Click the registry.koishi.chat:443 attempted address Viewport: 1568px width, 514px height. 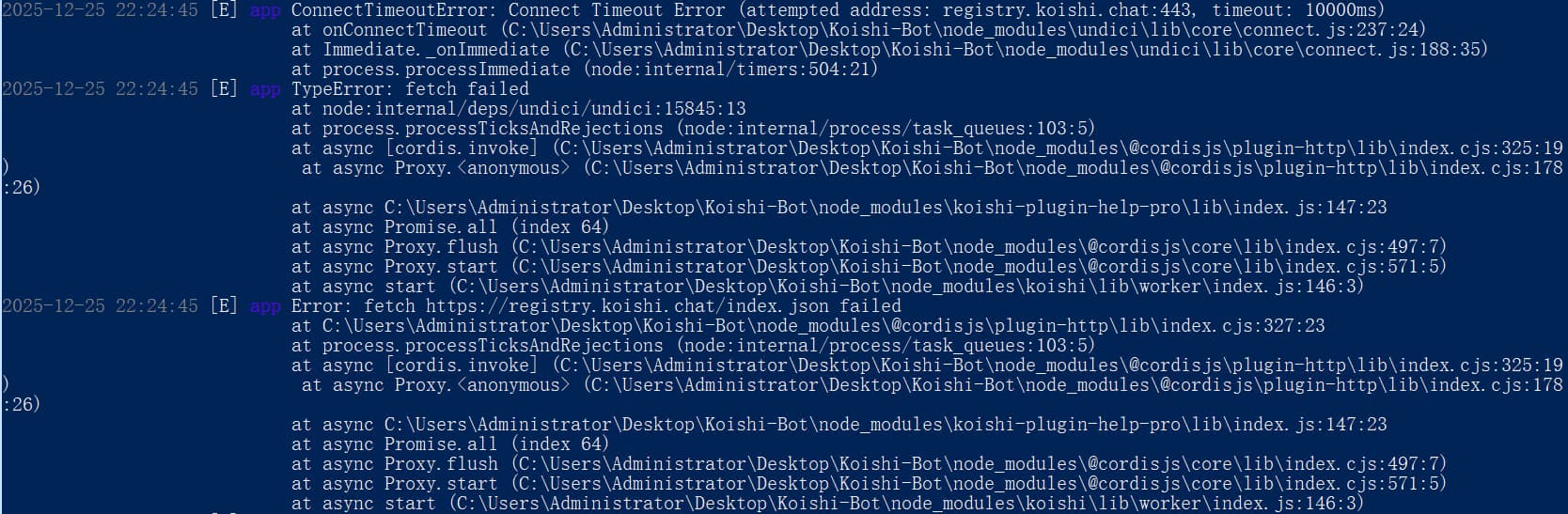(x=1069, y=10)
